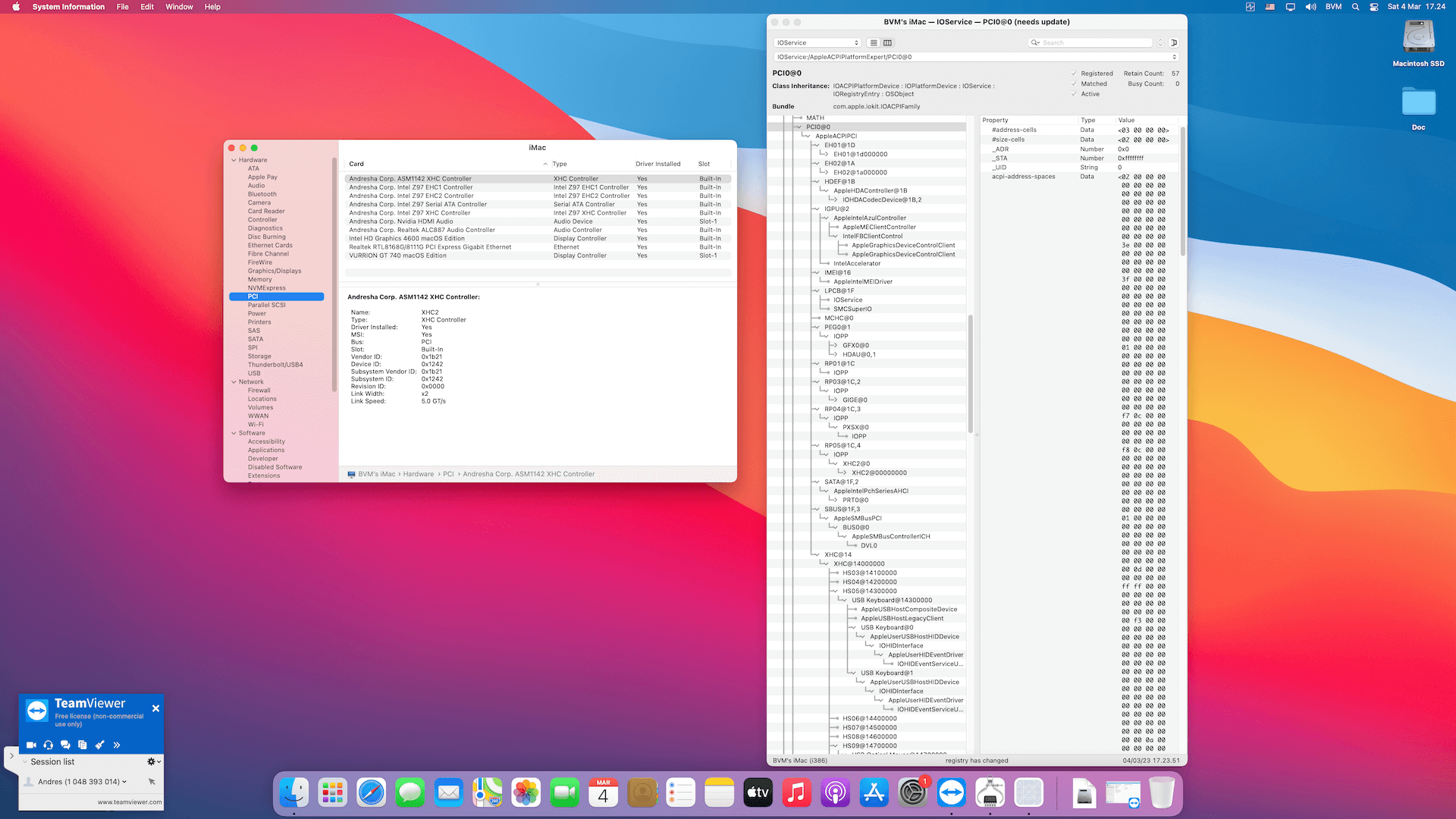Select Graphics/Displays in System Information sidebar
This screenshot has width=1456, height=819.
(275, 271)
